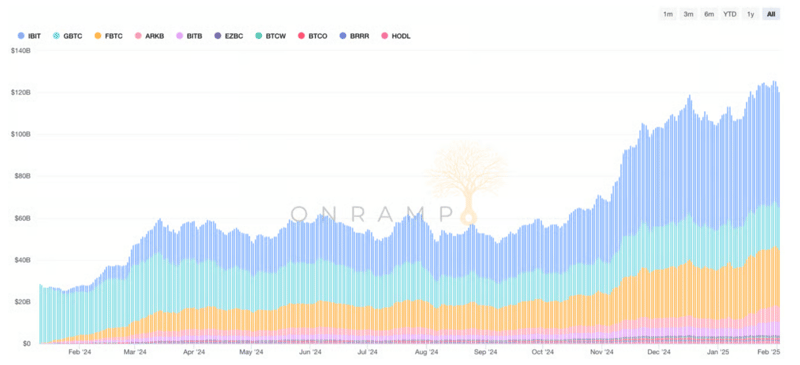Click the IBIT legend color dot

[21, 36]
